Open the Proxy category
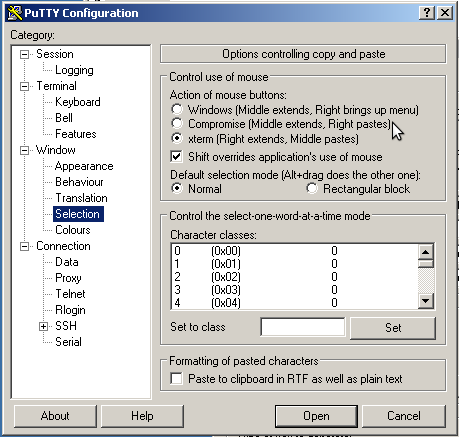 click(x=68, y=278)
